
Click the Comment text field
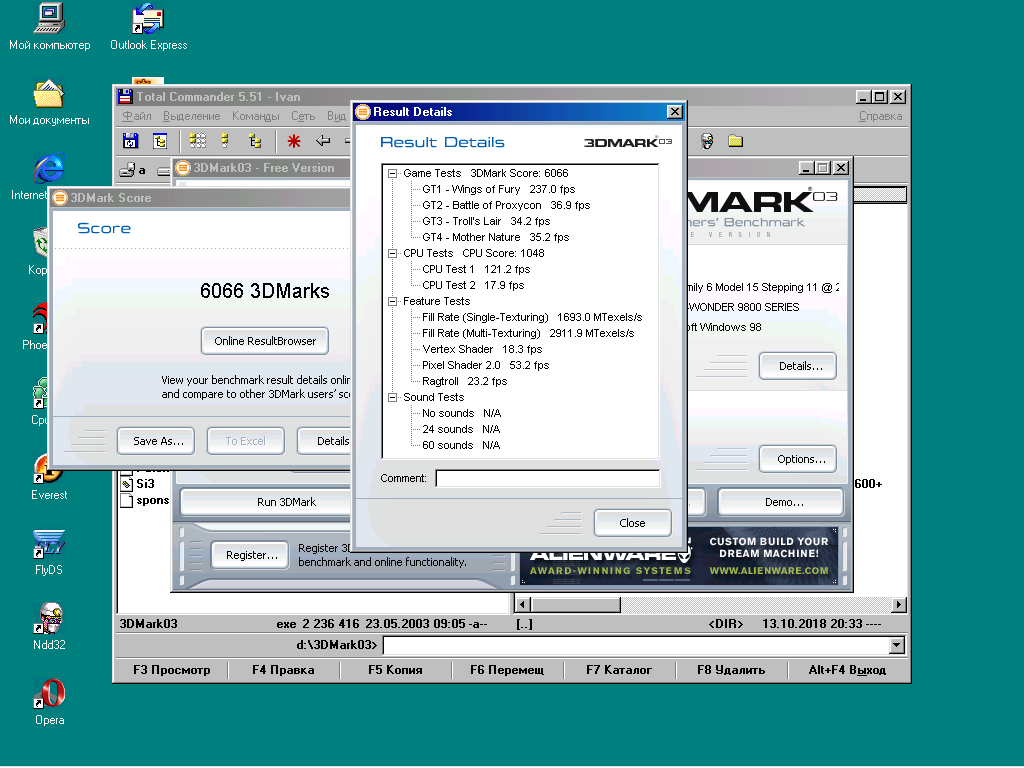coord(547,478)
